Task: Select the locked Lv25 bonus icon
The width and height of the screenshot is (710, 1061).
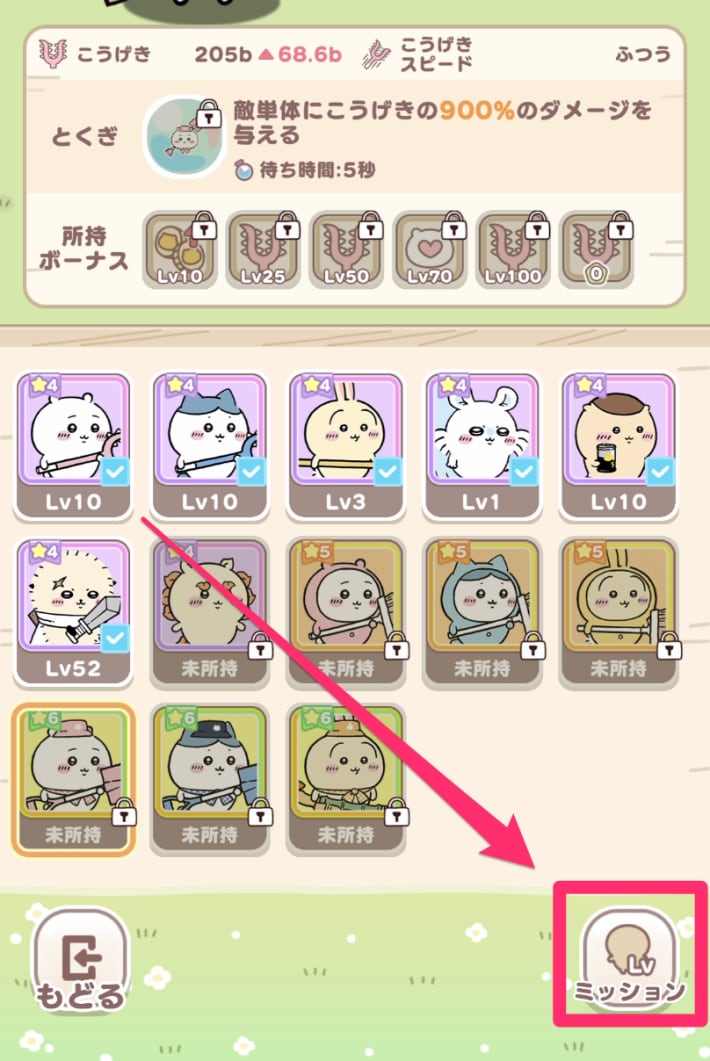Action: [x=263, y=250]
